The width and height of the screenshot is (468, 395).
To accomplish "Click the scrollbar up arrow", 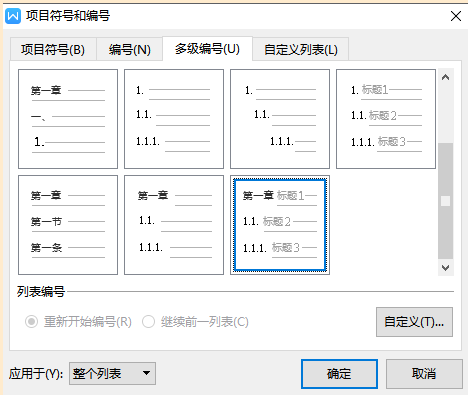I will (x=445, y=77).
